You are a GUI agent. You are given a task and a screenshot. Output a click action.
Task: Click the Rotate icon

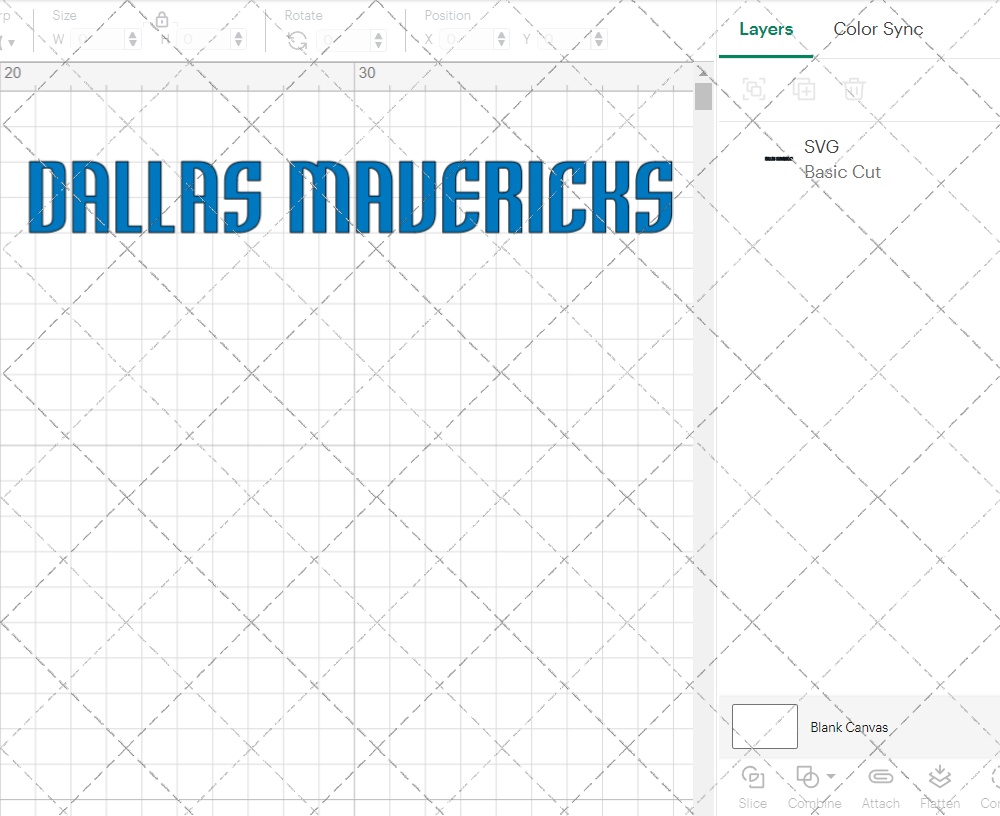click(297, 41)
